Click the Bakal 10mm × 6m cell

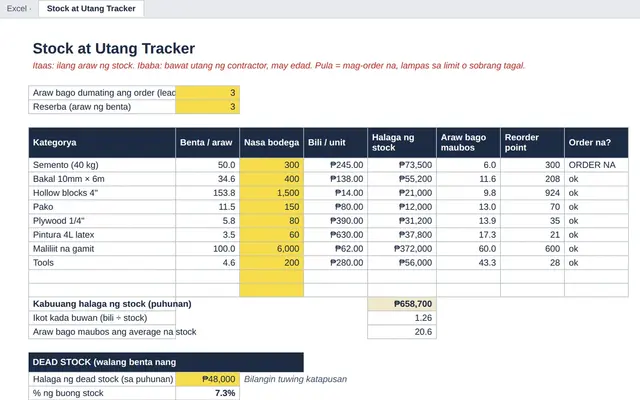(x=102, y=179)
